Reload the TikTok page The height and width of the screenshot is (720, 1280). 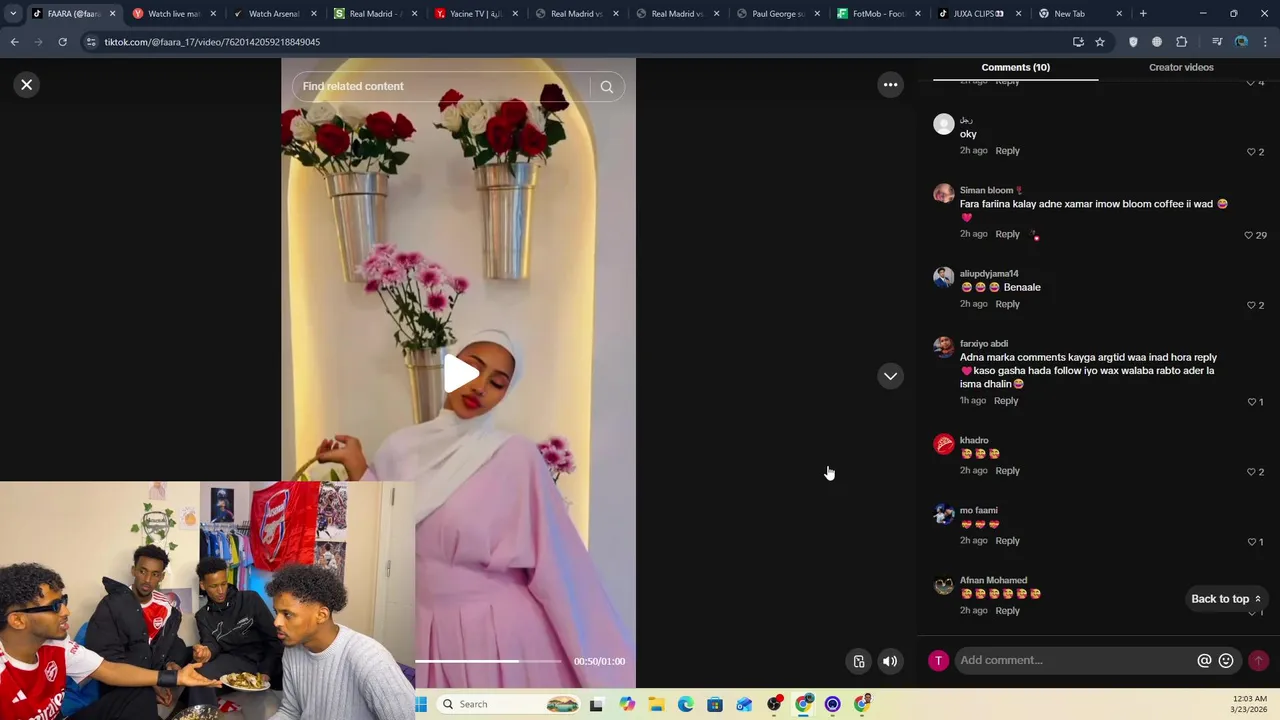tap(62, 42)
